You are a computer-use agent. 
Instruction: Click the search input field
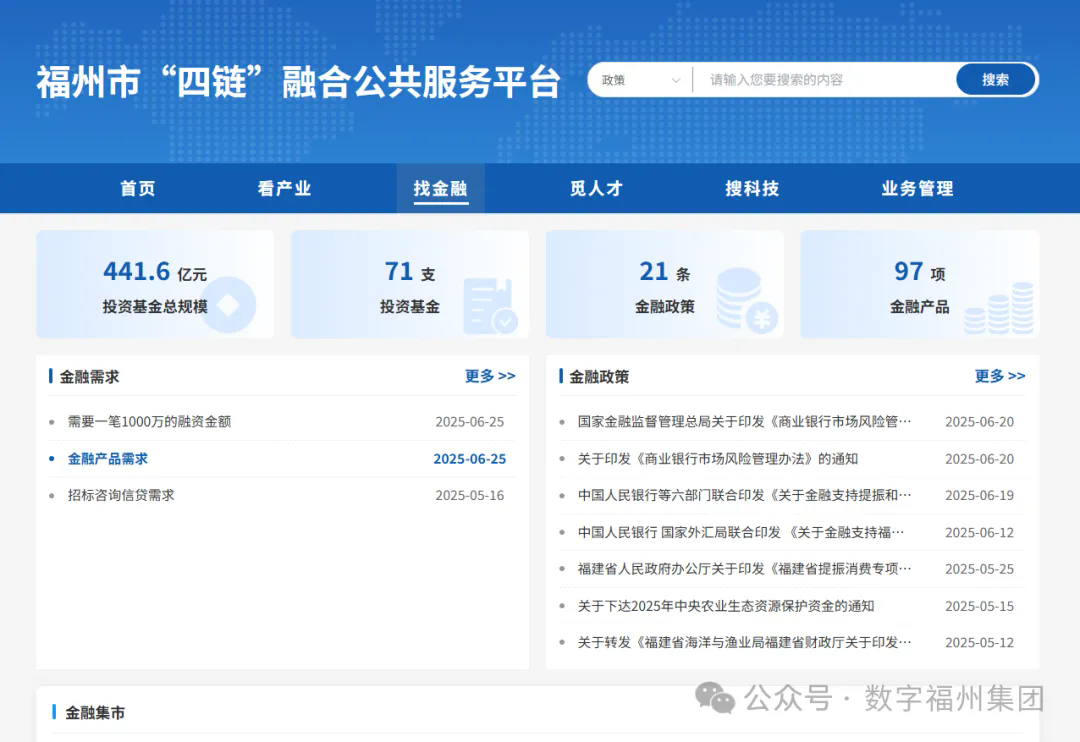(x=820, y=80)
